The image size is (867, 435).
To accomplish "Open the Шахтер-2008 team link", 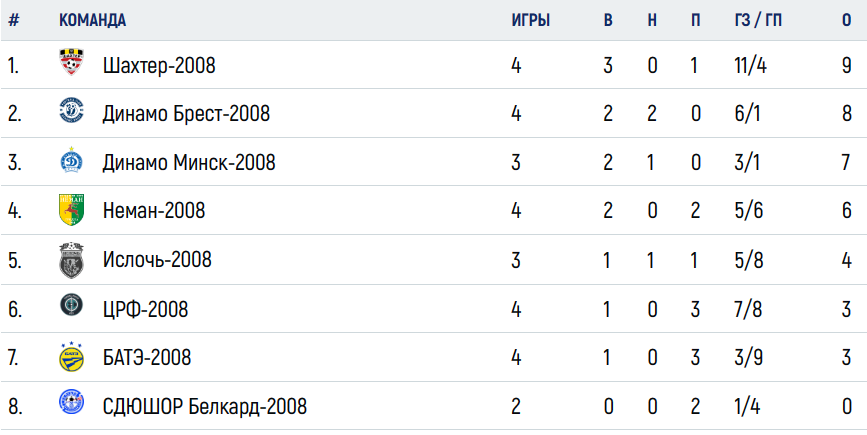I will [159, 66].
